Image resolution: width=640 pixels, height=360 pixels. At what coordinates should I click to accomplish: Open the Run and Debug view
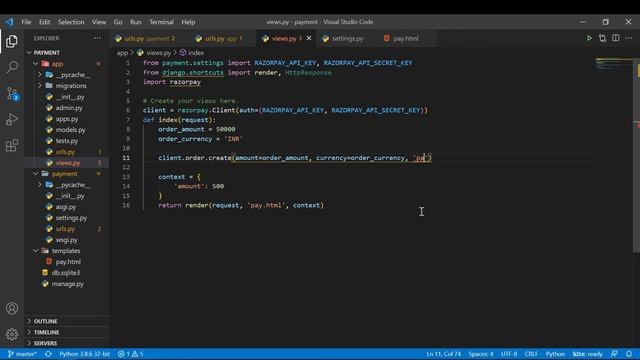pyautogui.click(x=12, y=120)
